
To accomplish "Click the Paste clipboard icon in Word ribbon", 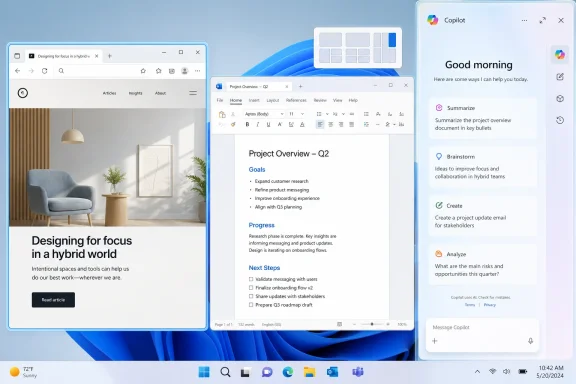I will 222,114.
